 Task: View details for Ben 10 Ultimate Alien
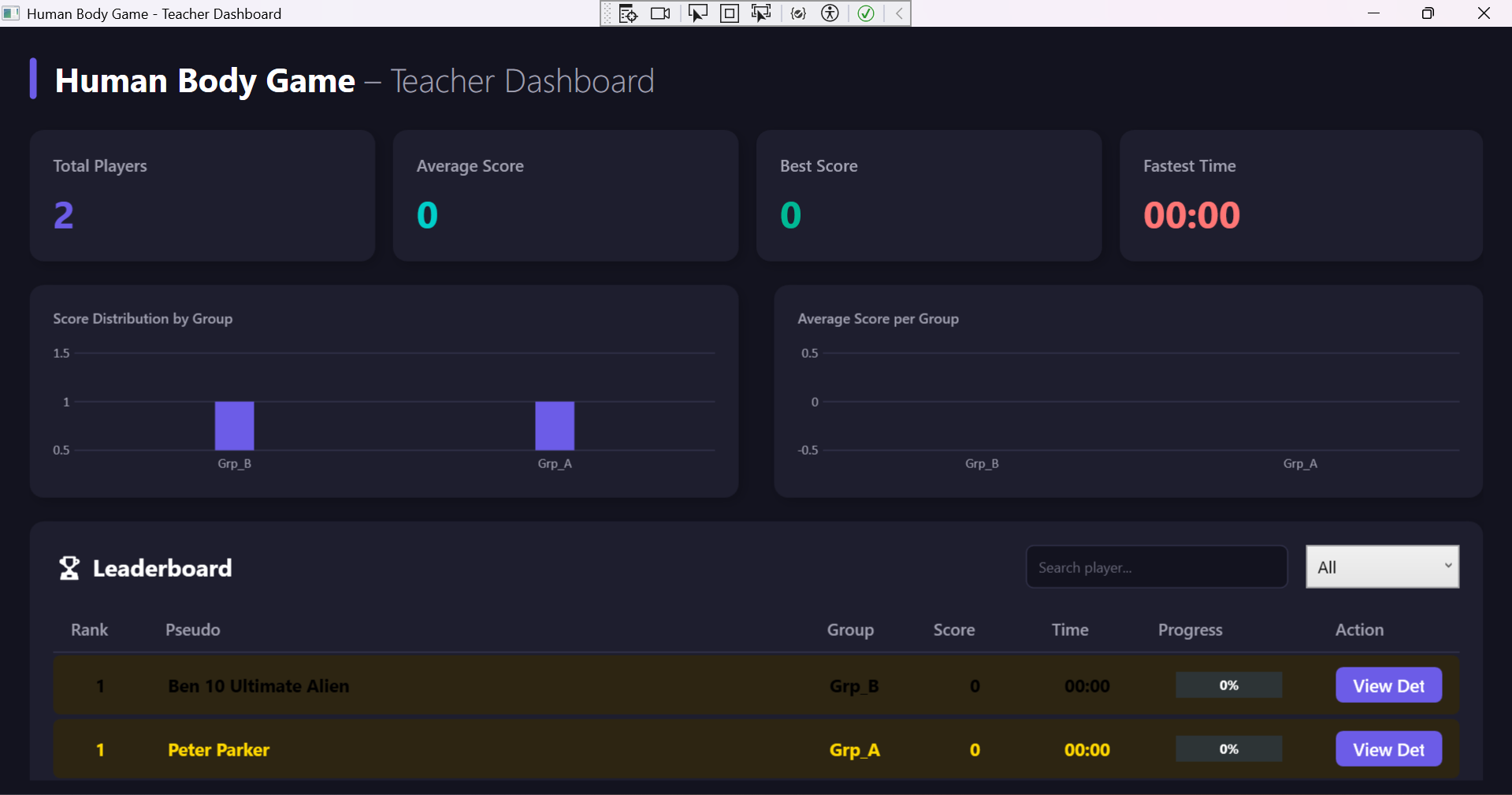[1388, 685]
